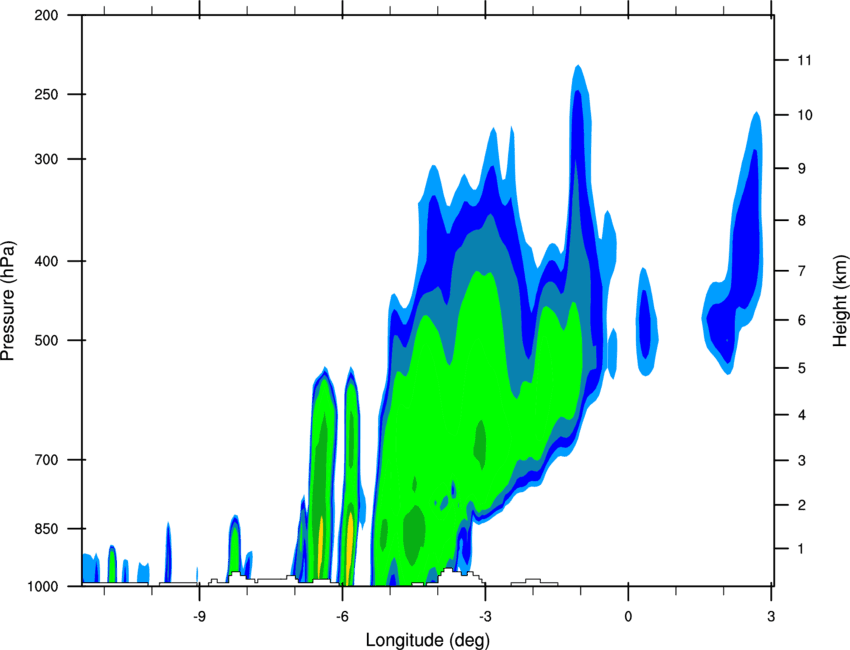Pick the 7 km height tick label
Viewport: 850px width, 650px height.
(x=801, y=271)
